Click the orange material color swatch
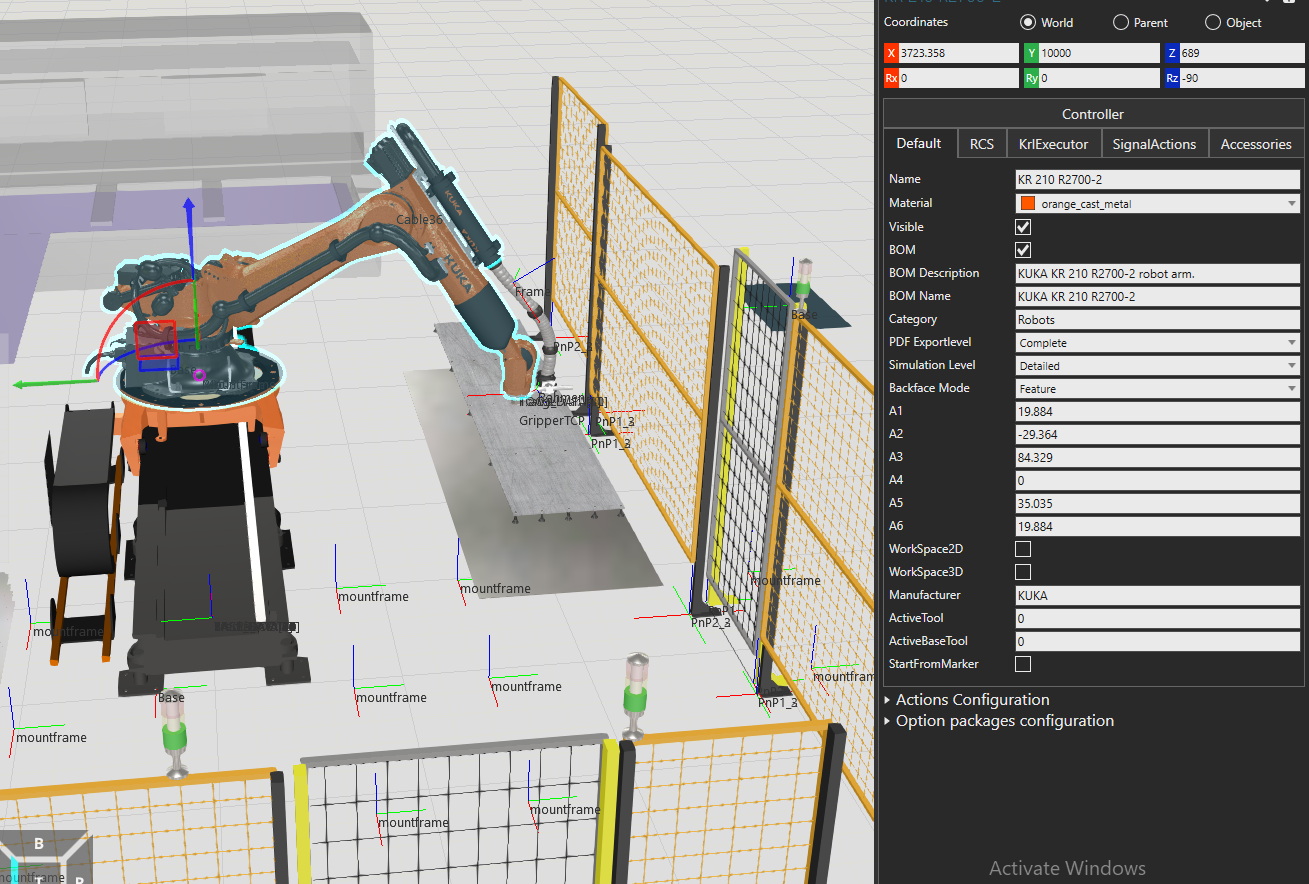 1027,203
